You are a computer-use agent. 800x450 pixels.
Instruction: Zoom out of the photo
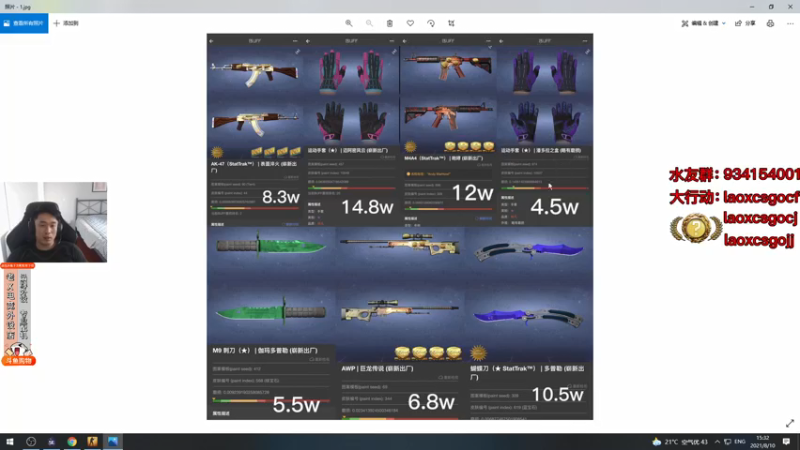pyautogui.click(x=369, y=23)
